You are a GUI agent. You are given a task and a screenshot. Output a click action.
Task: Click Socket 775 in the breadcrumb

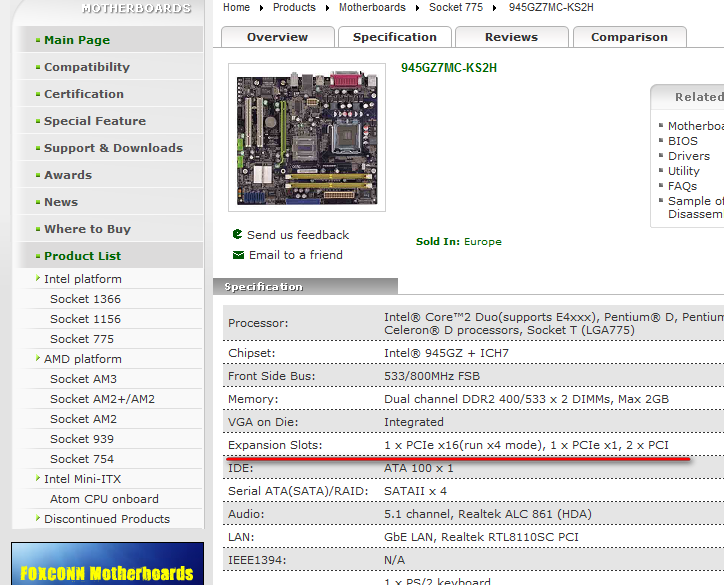click(456, 7)
